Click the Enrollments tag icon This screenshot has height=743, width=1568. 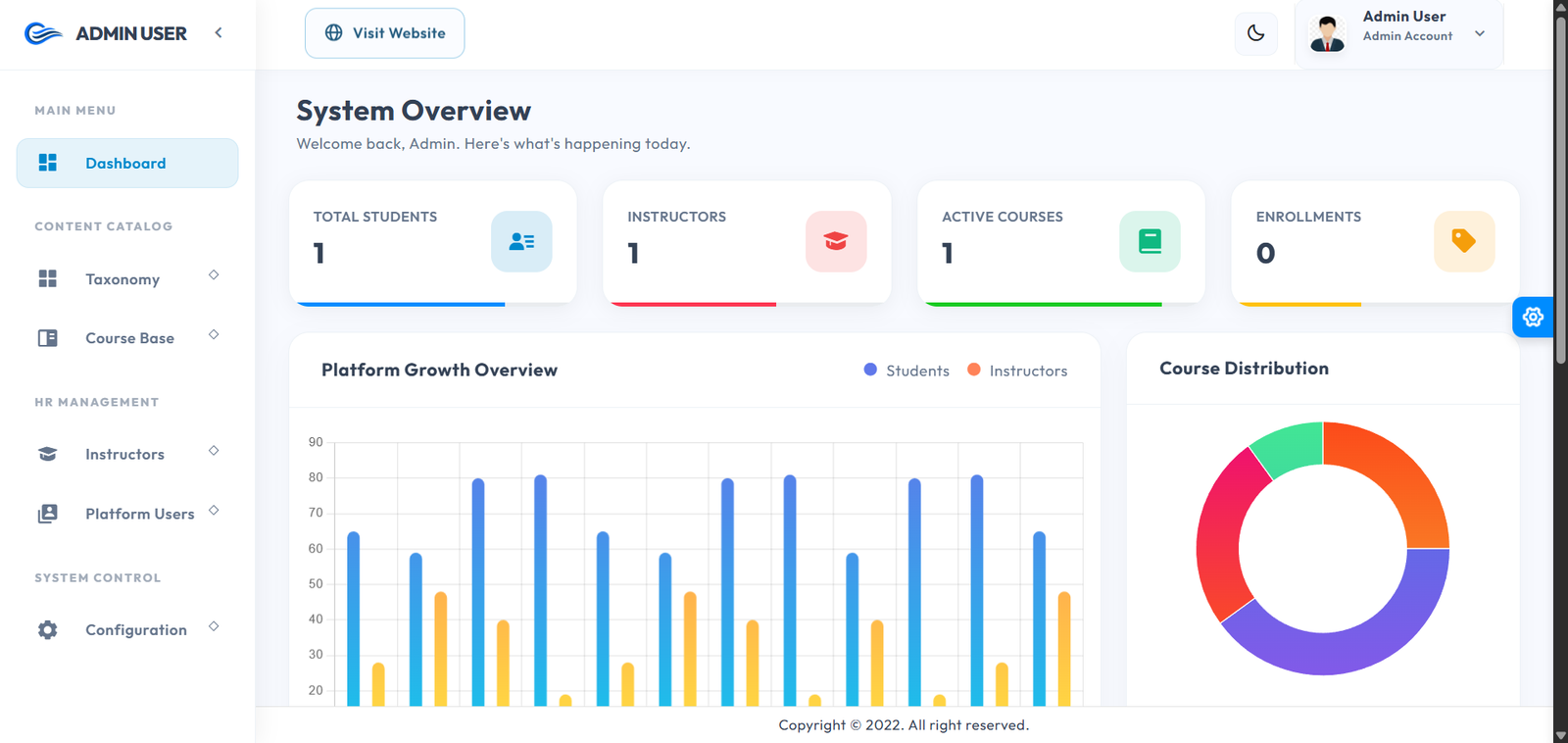pyautogui.click(x=1463, y=241)
